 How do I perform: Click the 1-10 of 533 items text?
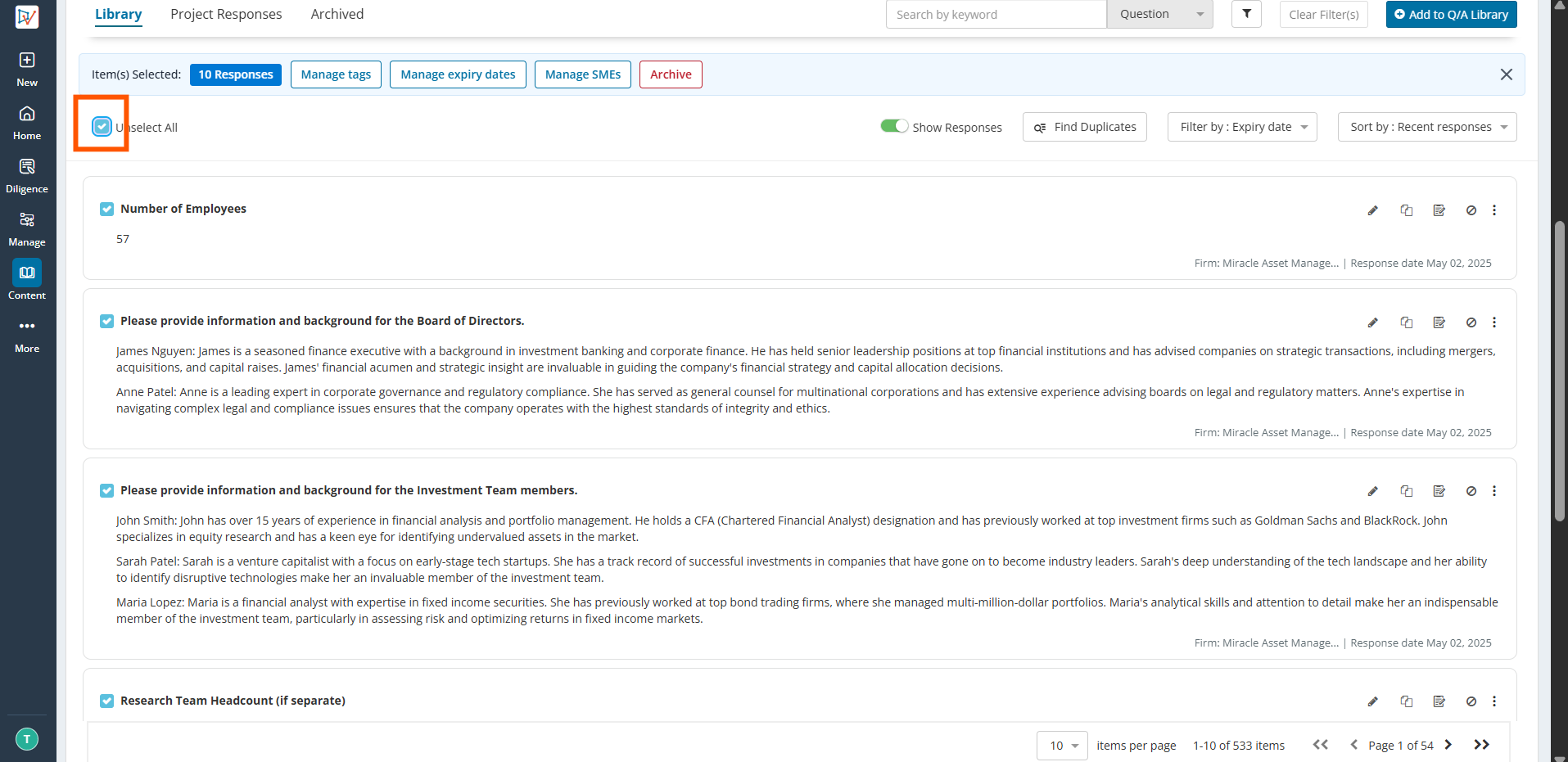[x=1239, y=746]
